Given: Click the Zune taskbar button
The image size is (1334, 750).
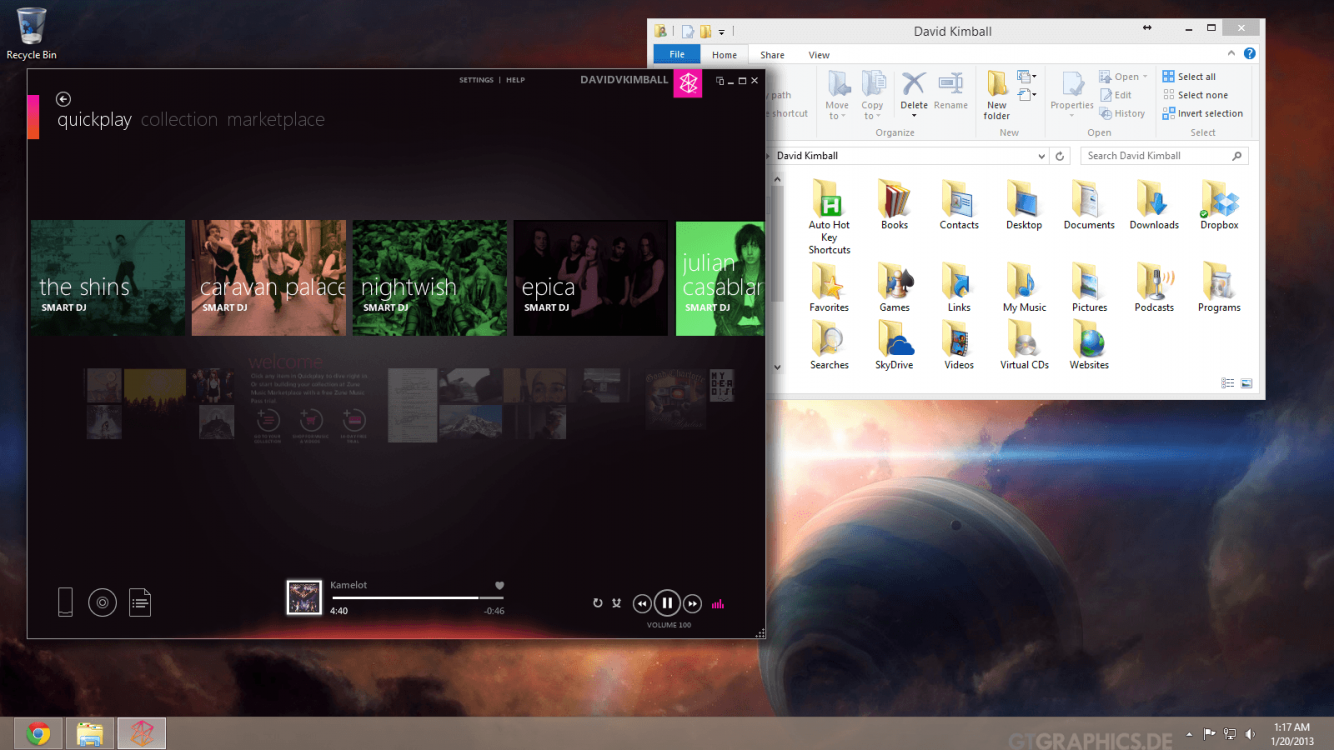Looking at the screenshot, I should 142,734.
